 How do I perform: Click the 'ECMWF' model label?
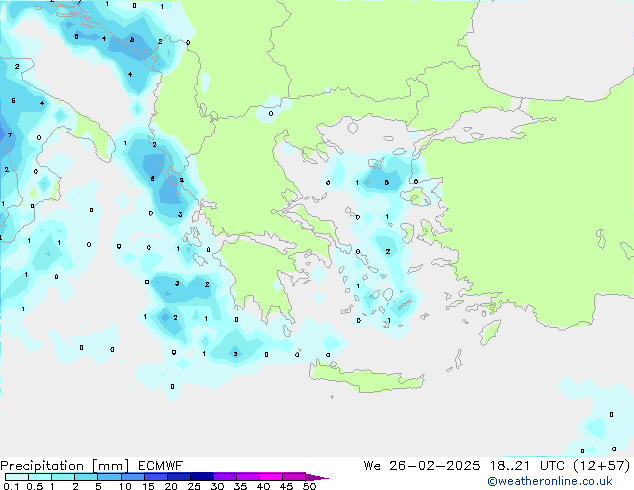coord(161,466)
